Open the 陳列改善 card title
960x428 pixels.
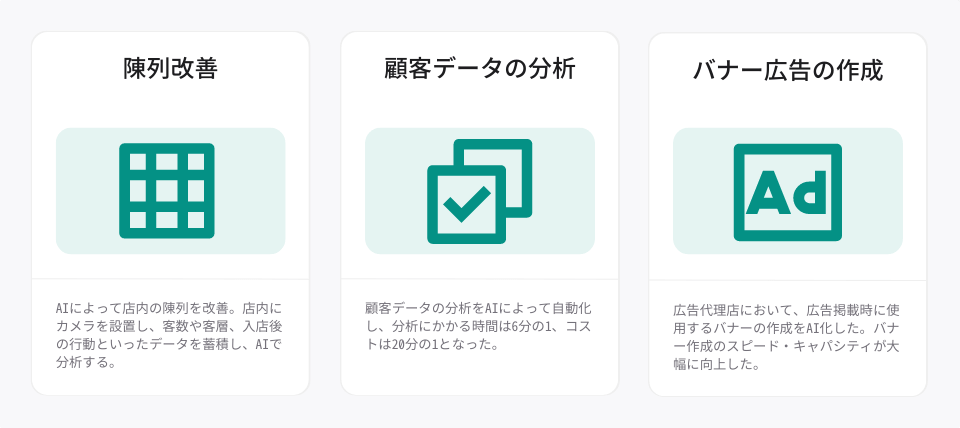(170, 69)
